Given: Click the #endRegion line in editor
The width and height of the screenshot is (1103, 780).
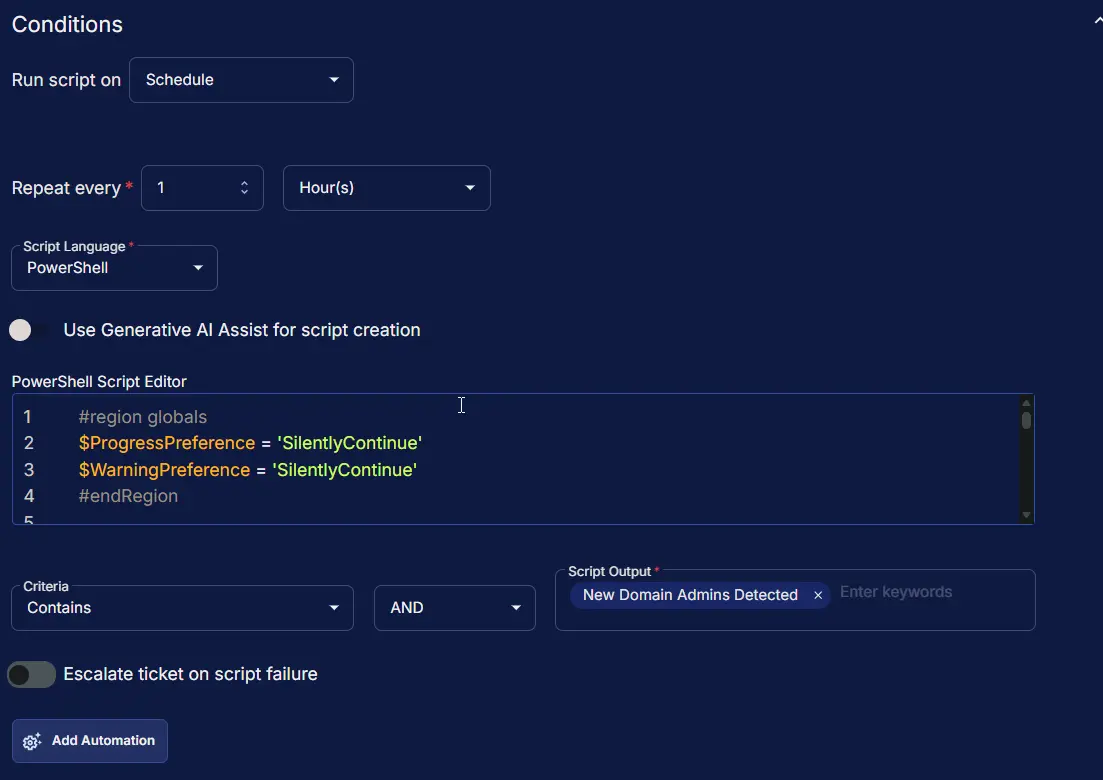Looking at the screenshot, I should 128,496.
